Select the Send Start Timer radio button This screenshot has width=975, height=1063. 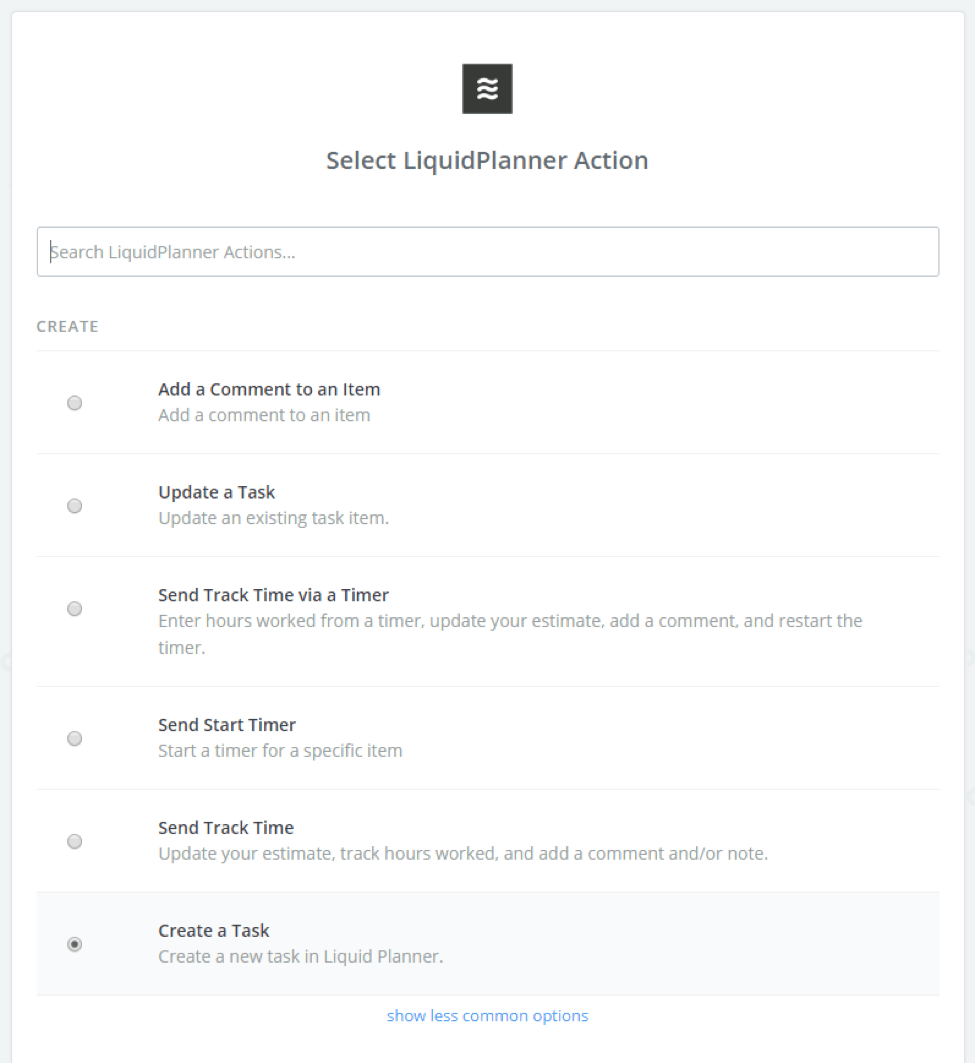coord(75,738)
